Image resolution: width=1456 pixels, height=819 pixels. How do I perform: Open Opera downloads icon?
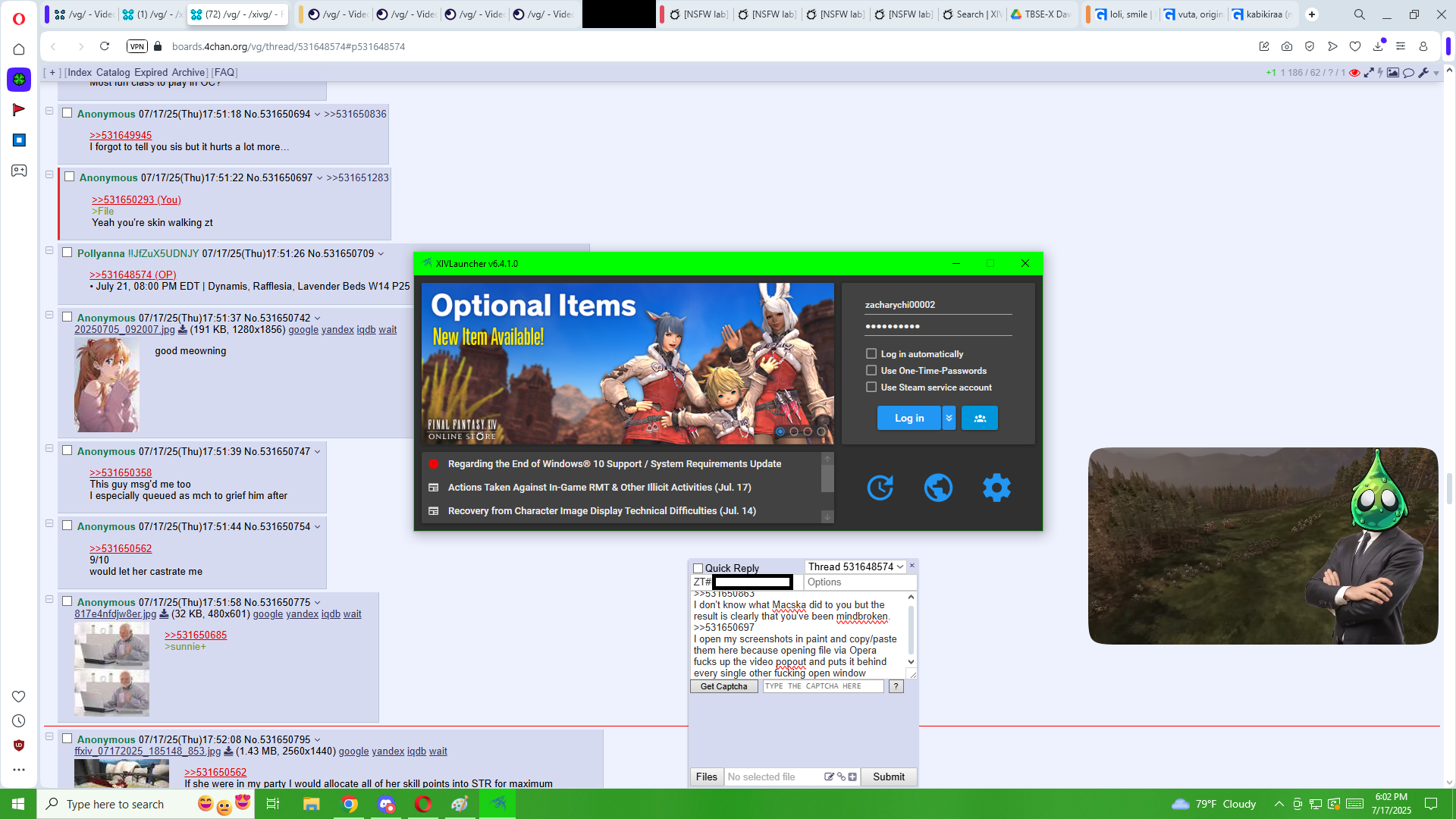point(1378,46)
